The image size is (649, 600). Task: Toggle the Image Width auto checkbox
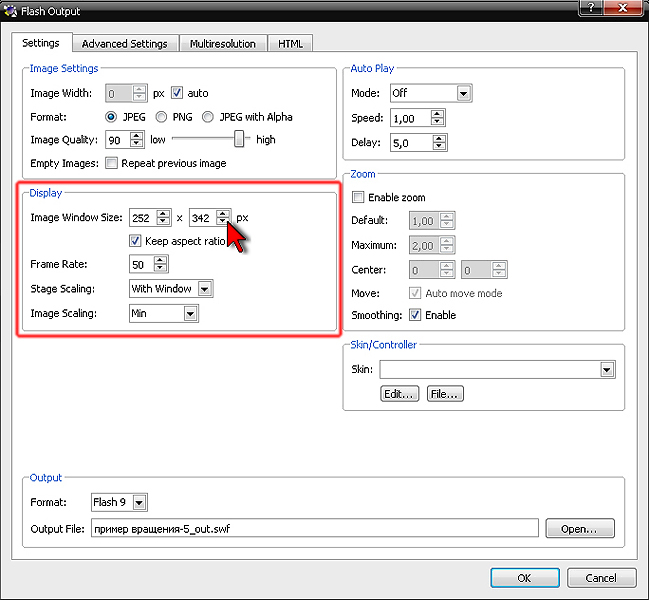[x=177, y=93]
